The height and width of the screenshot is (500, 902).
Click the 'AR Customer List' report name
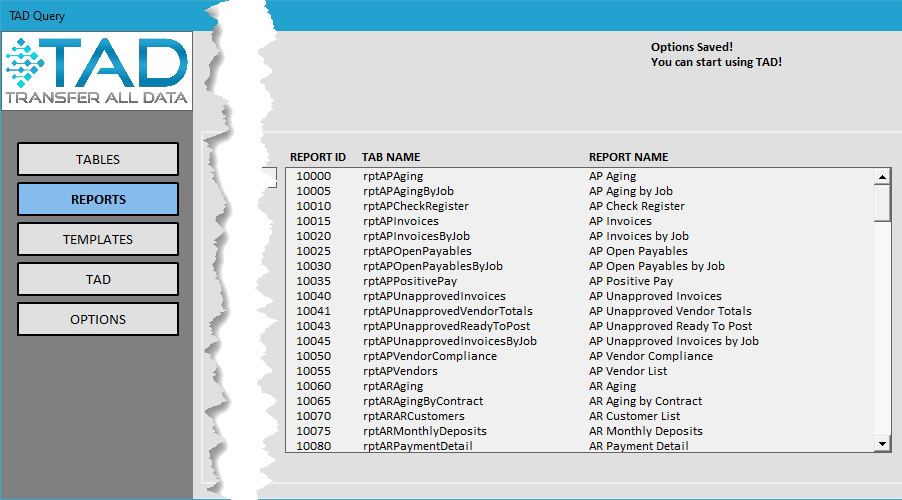(x=634, y=415)
